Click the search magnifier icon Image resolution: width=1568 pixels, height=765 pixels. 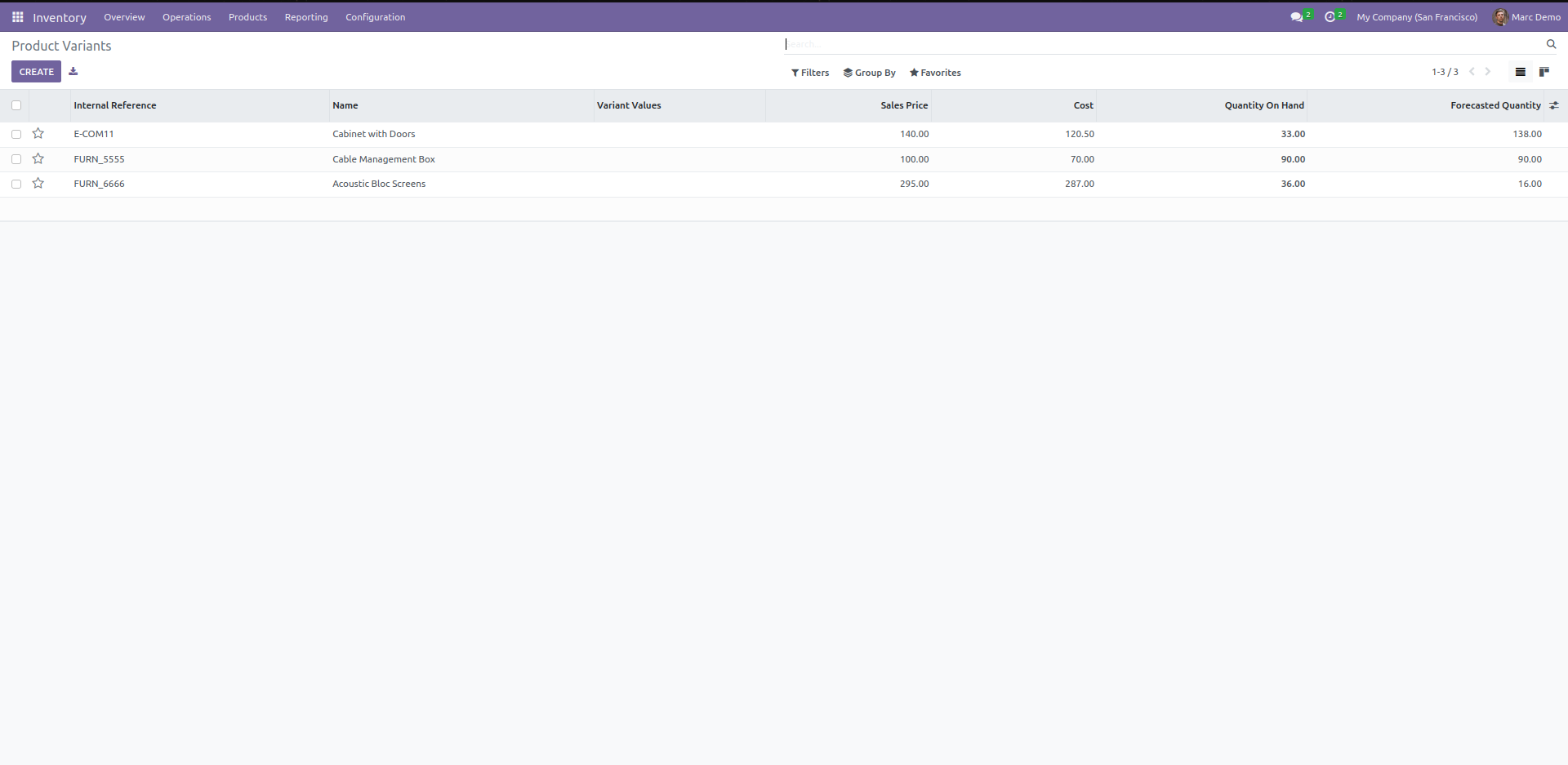(x=1551, y=44)
